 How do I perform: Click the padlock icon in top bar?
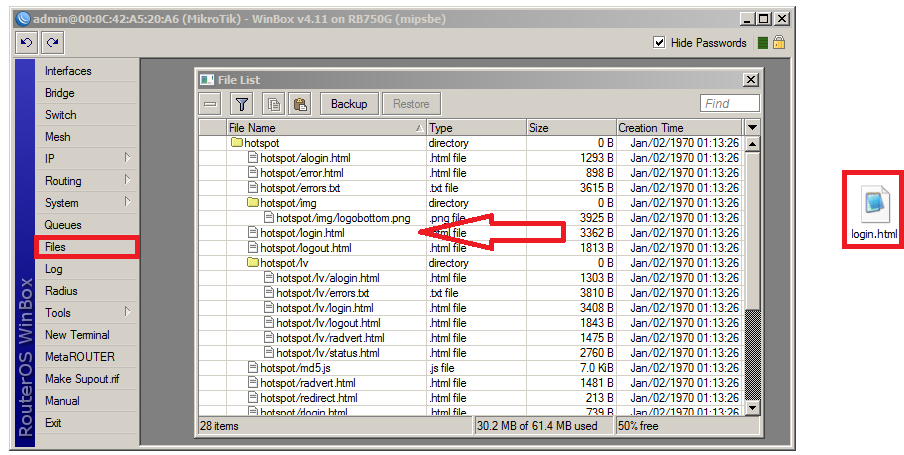click(778, 42)
